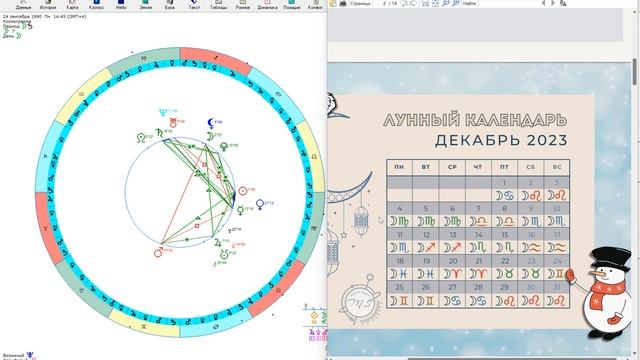Click date 1 in the calendar
640x360 pixels.
point(504,183)
